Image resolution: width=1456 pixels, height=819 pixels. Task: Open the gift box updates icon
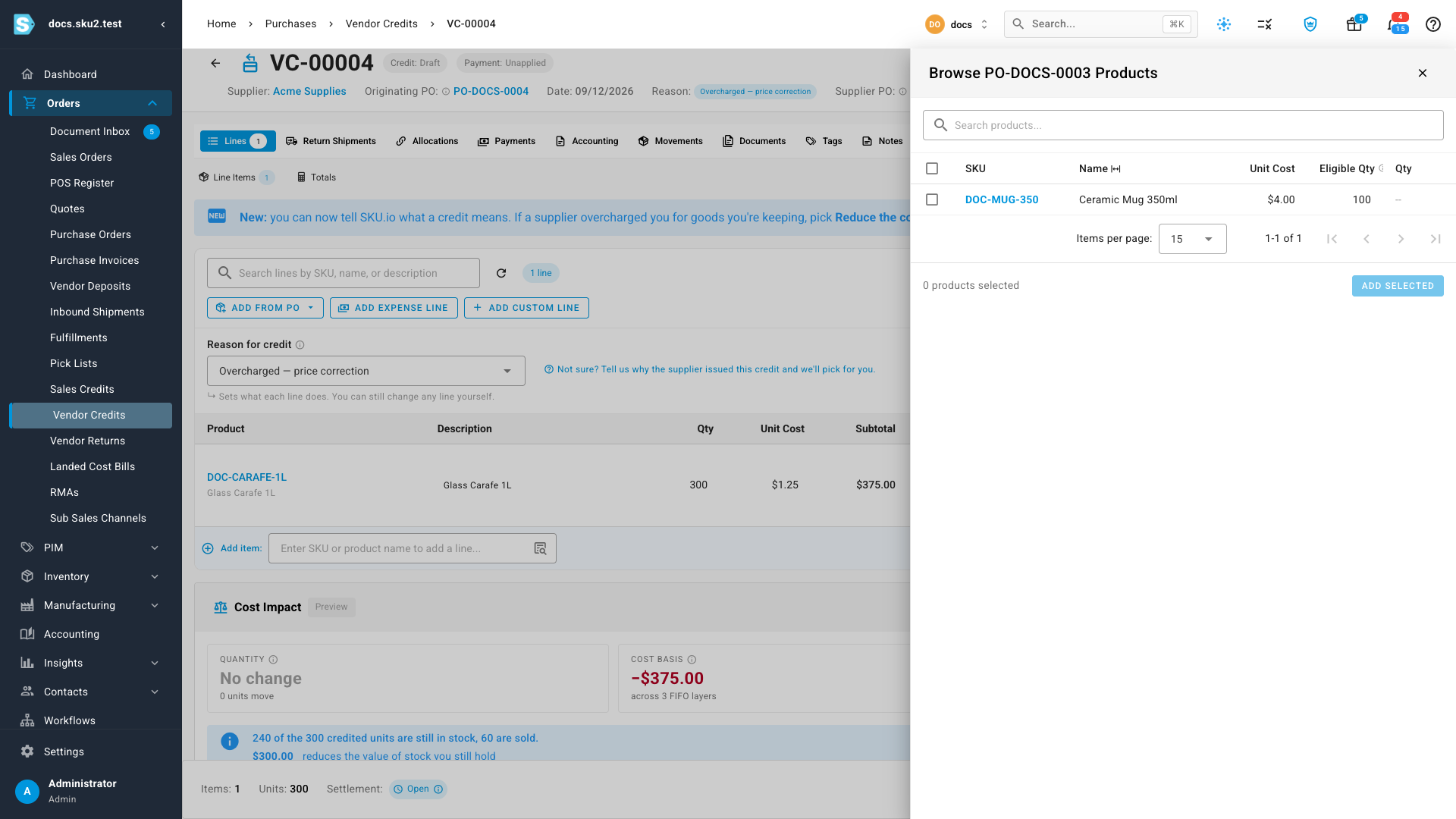click(1354, 24)
